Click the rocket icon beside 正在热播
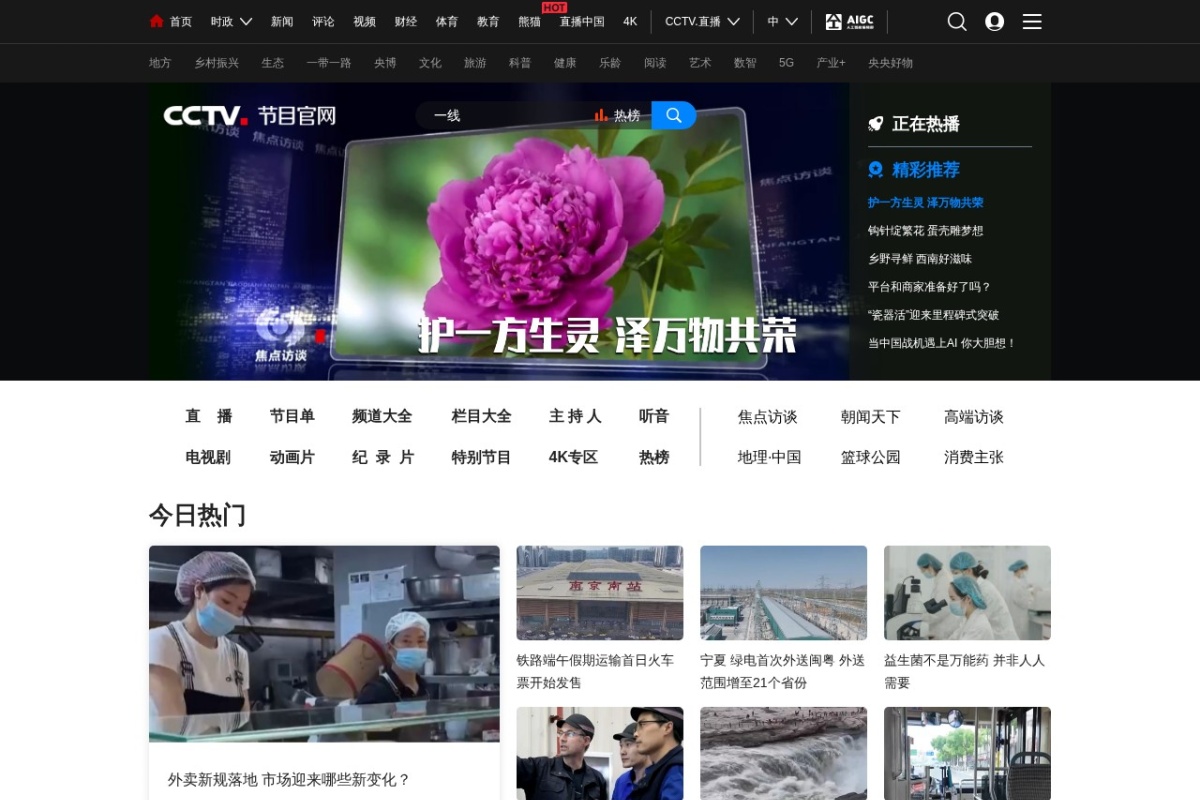The height and width of the screenshot is (800, 1200). click(876, 124)
